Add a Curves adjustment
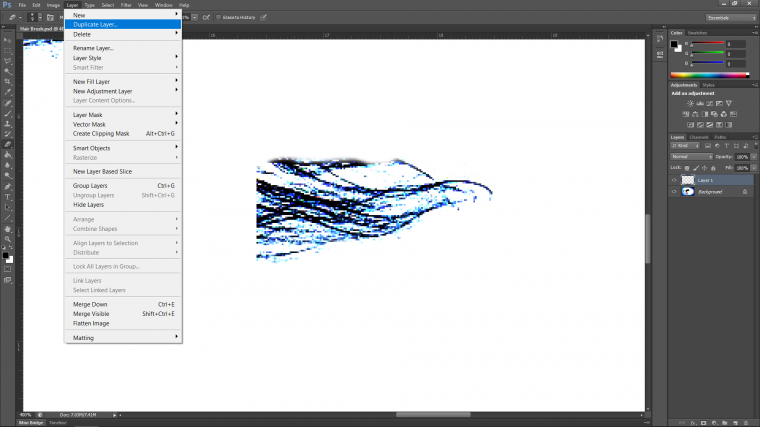Image resolution: width=760 pixels, height=427 pixels. coord(710,103)
